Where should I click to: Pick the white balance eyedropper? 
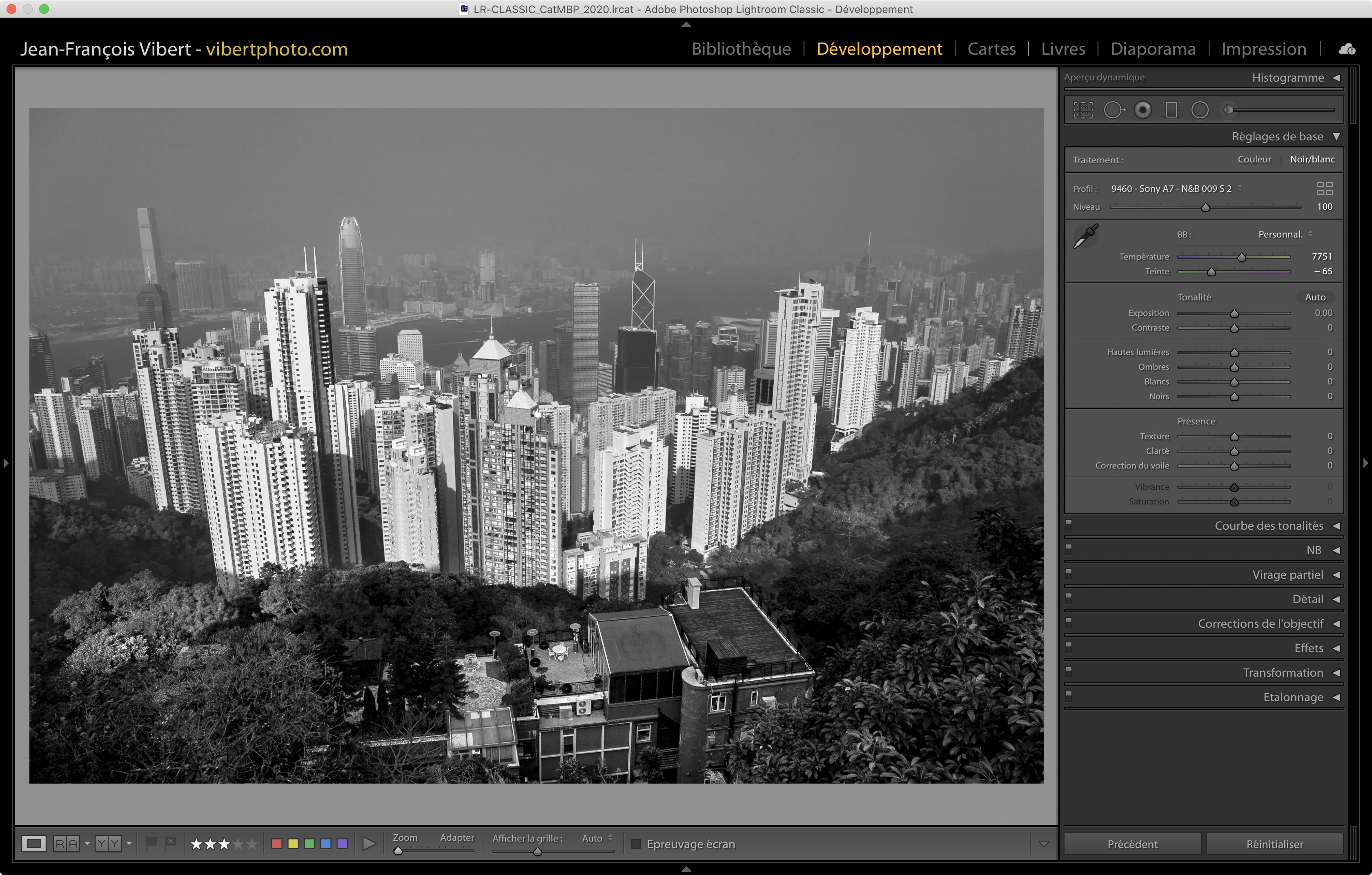(1085, 235)
